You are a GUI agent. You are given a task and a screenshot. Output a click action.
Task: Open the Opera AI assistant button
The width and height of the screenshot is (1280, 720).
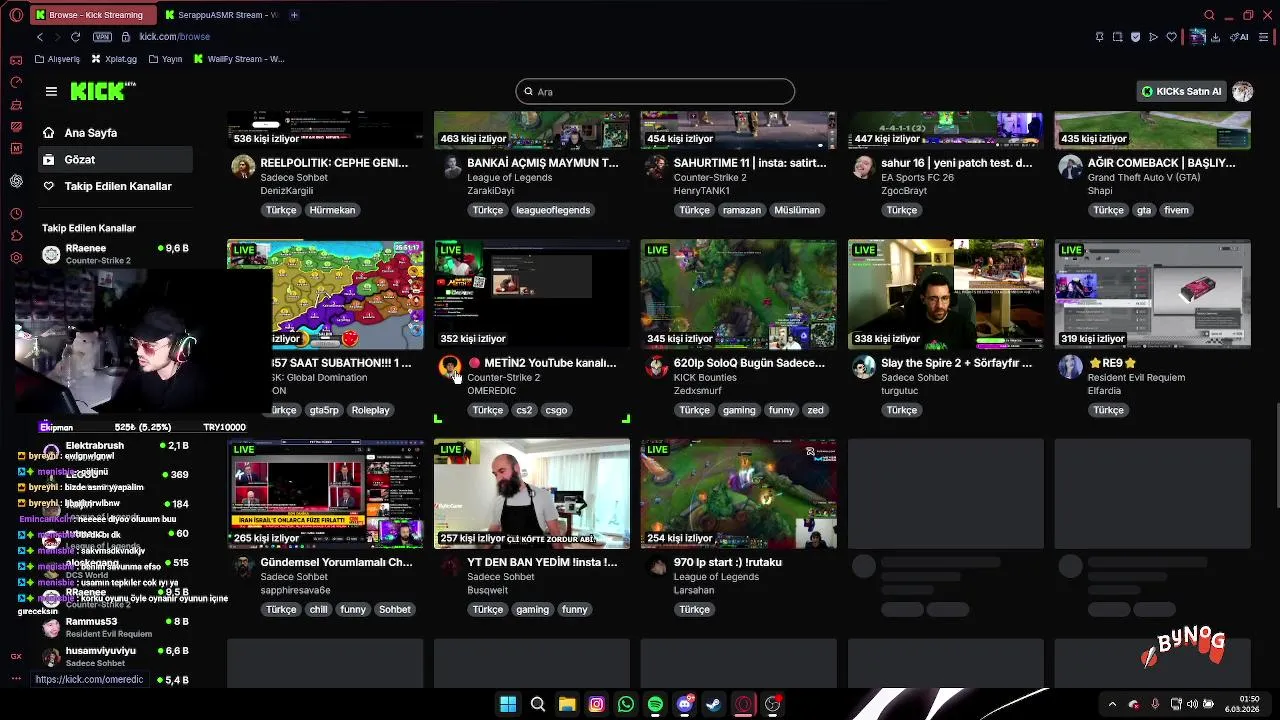click(x=1239, y=37)
